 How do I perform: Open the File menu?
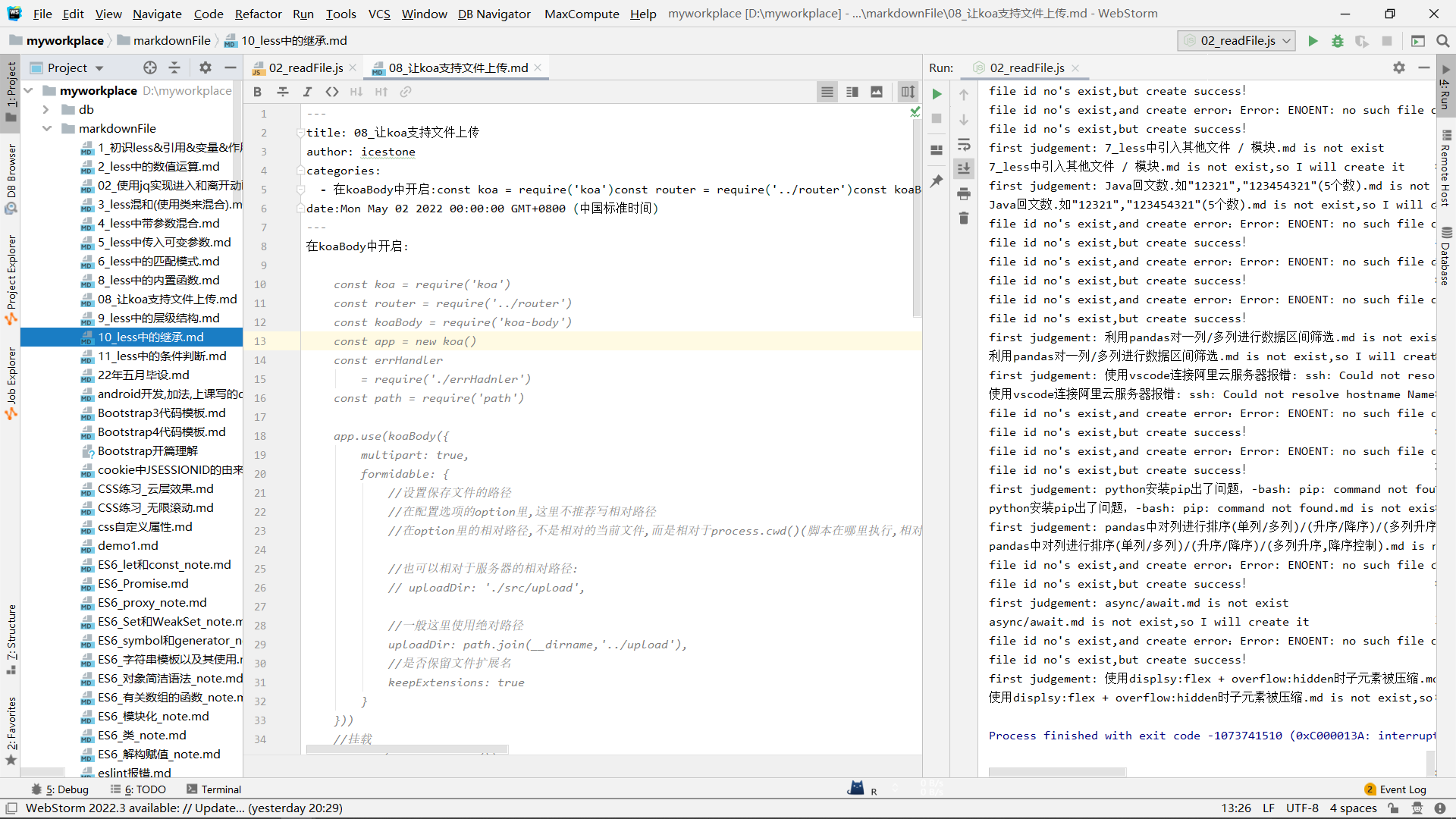pyautogui.click(x=42, y=14)
